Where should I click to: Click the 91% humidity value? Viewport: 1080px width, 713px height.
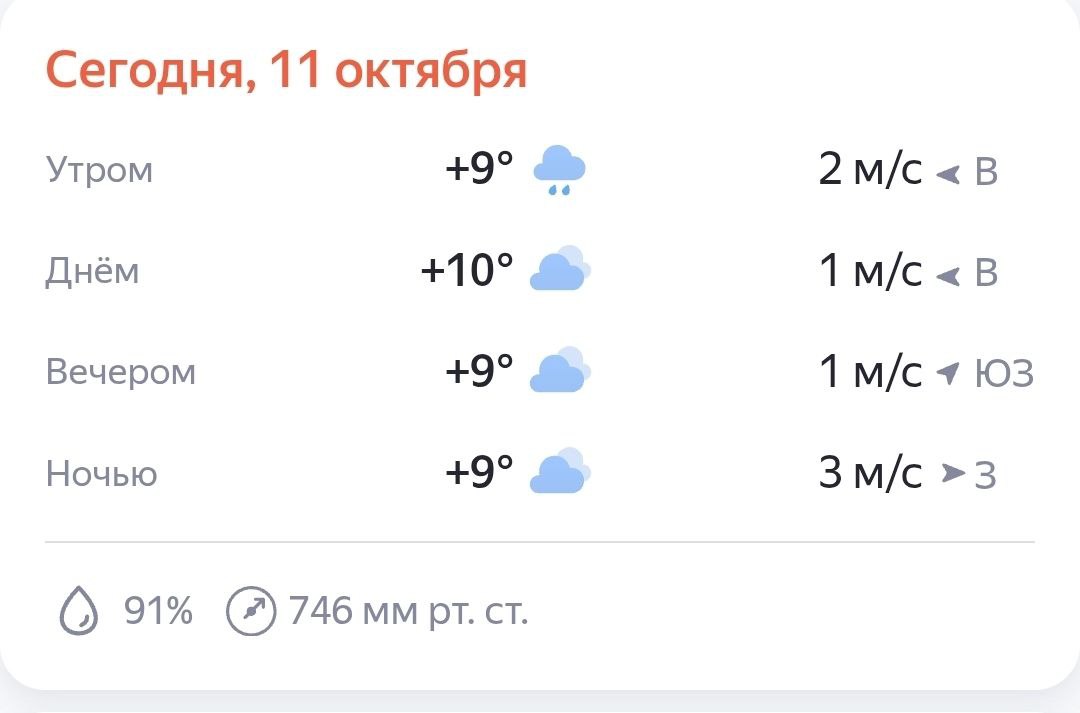(x=158, y=610)
